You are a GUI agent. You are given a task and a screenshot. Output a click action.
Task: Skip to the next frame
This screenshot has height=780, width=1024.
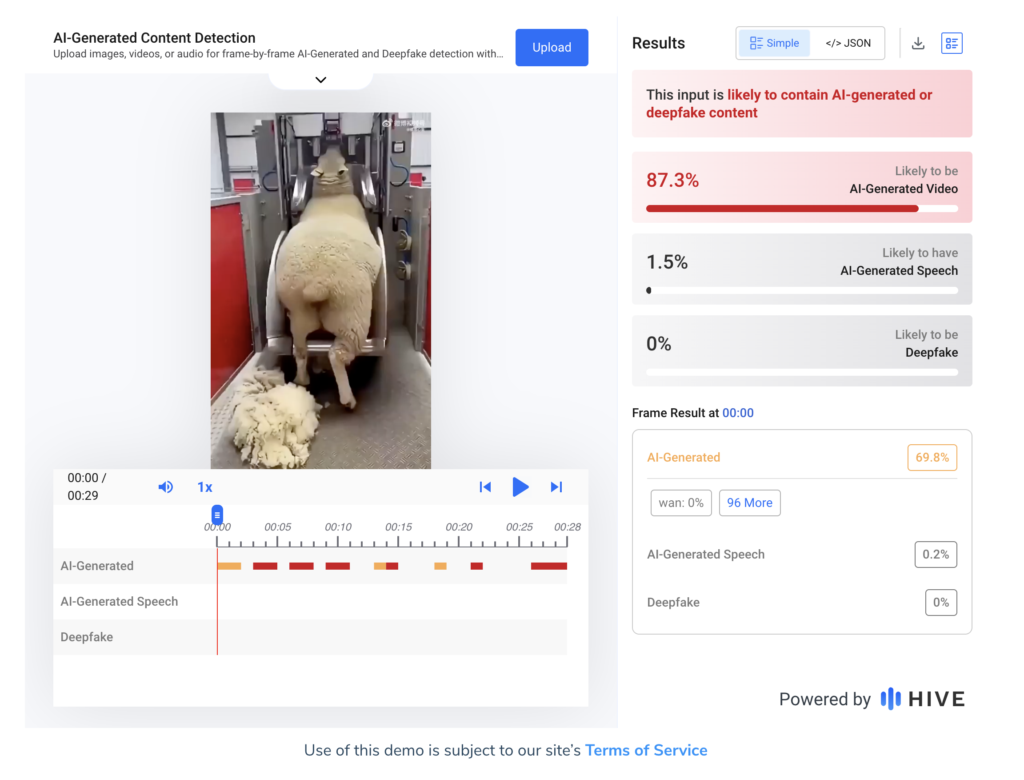coord(556,487)
